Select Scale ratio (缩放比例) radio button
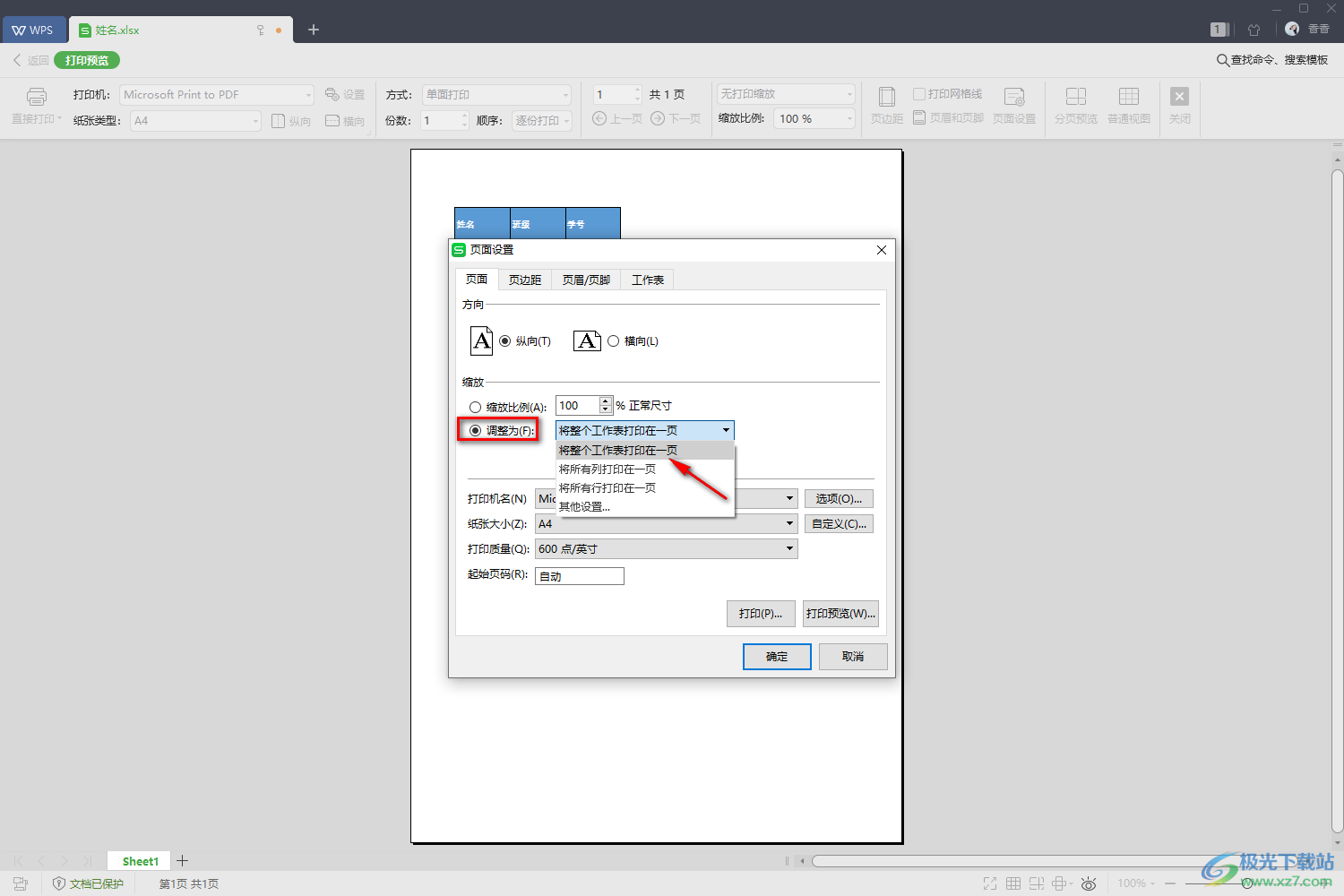This screenshot has height=896, width=1344. click(475, 407)
